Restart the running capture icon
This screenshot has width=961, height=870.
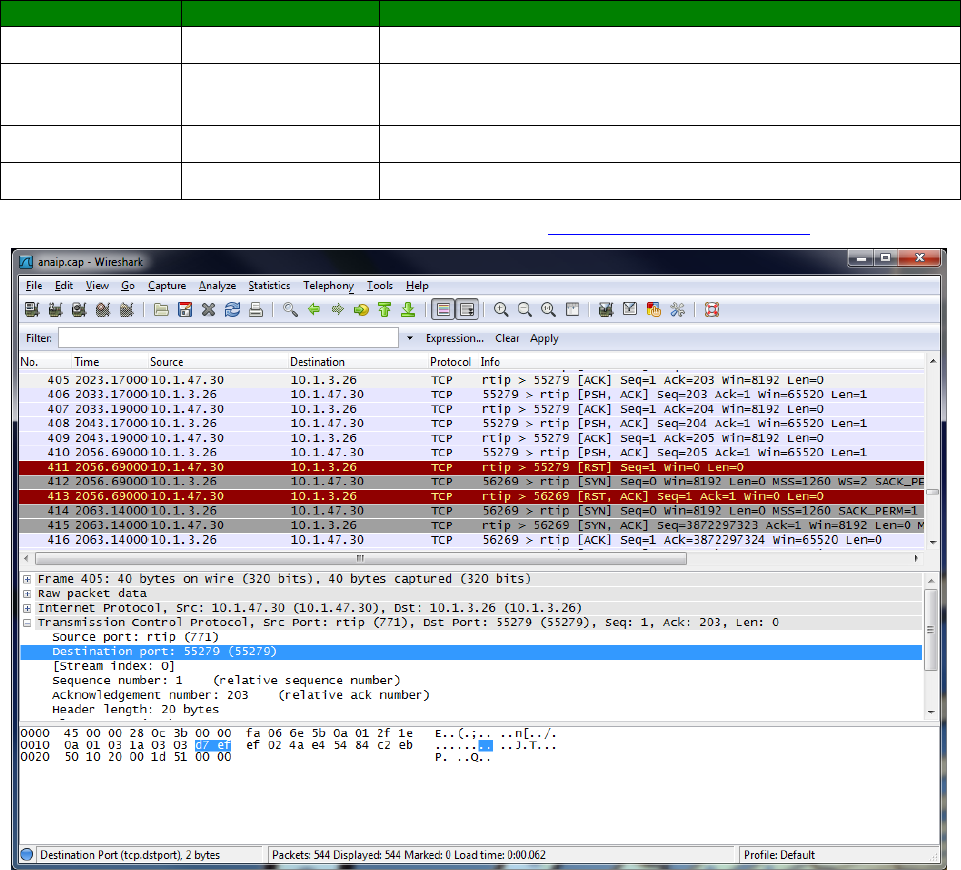click(127, 309)
